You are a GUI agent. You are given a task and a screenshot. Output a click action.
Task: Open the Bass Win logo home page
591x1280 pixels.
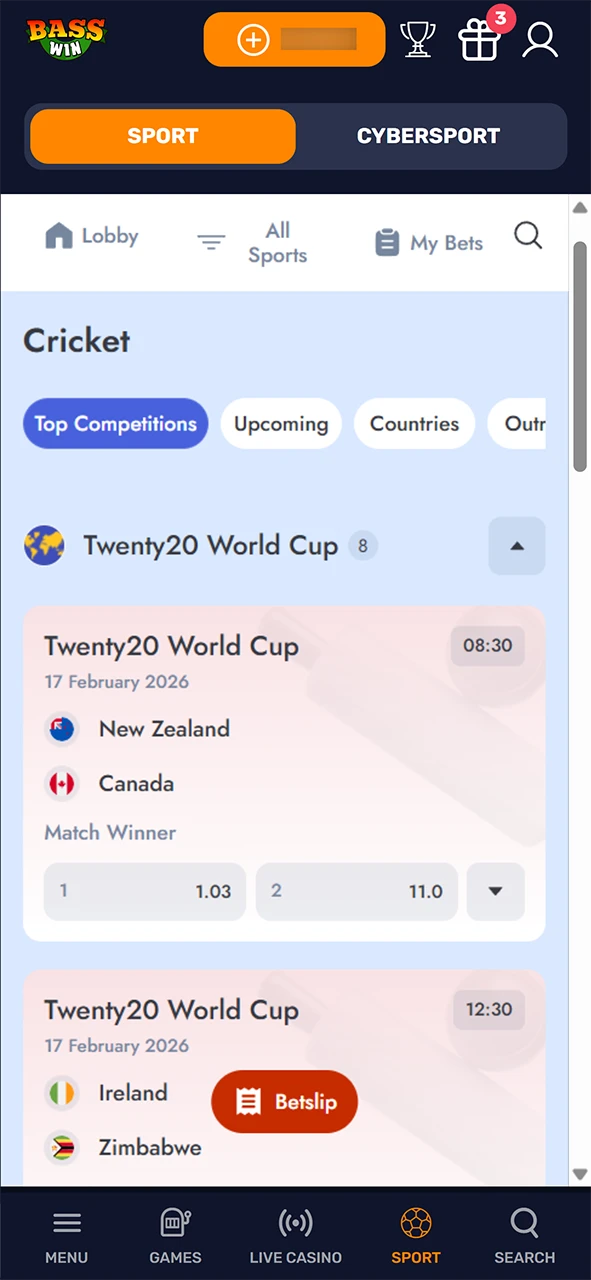[66, 38]
